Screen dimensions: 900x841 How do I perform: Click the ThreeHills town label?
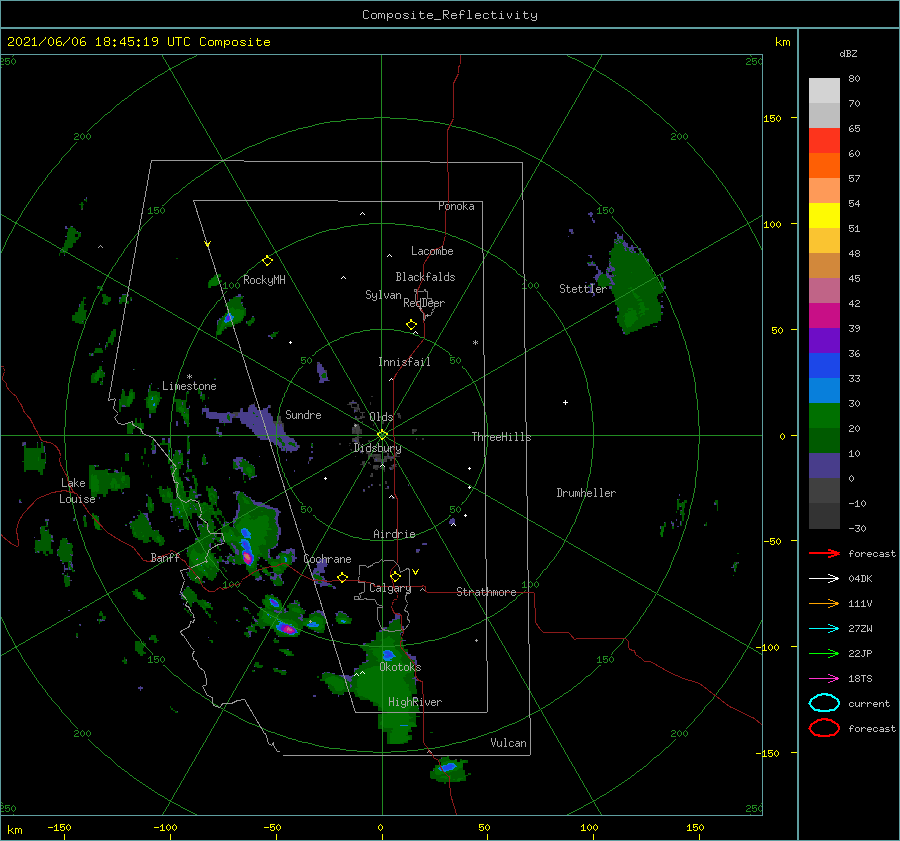tap(501, 437)
